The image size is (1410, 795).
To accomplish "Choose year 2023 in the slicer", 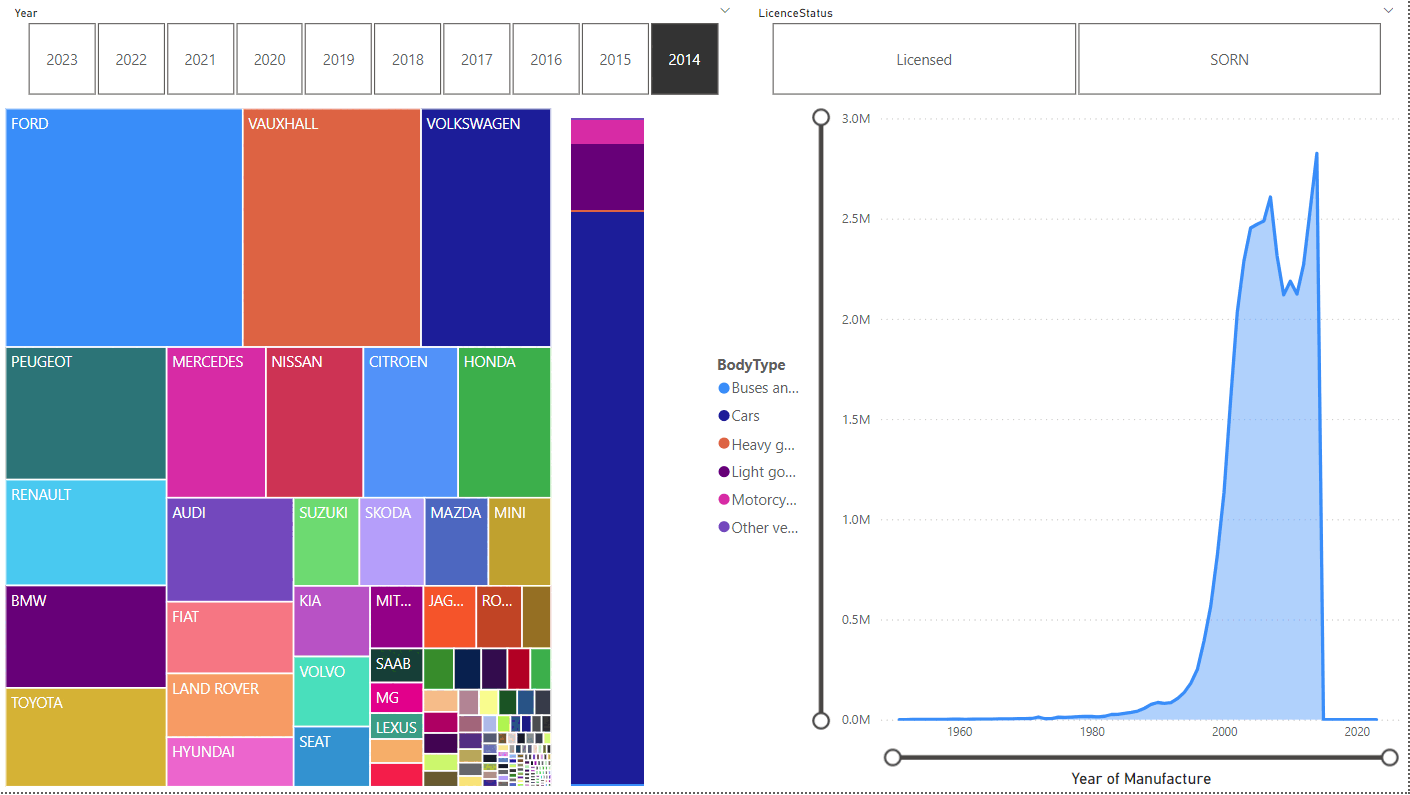I will 62,59.
